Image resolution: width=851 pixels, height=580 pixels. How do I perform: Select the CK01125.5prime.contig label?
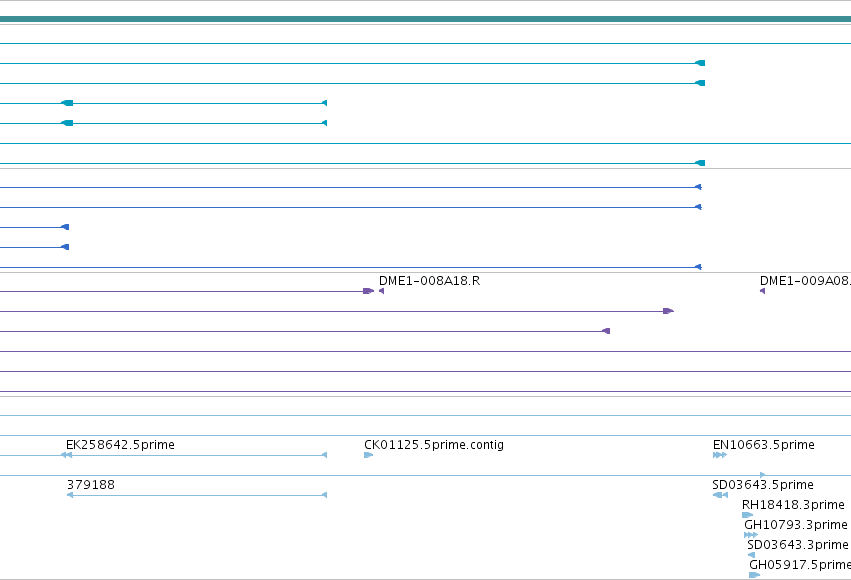click(x=434, y=445)
